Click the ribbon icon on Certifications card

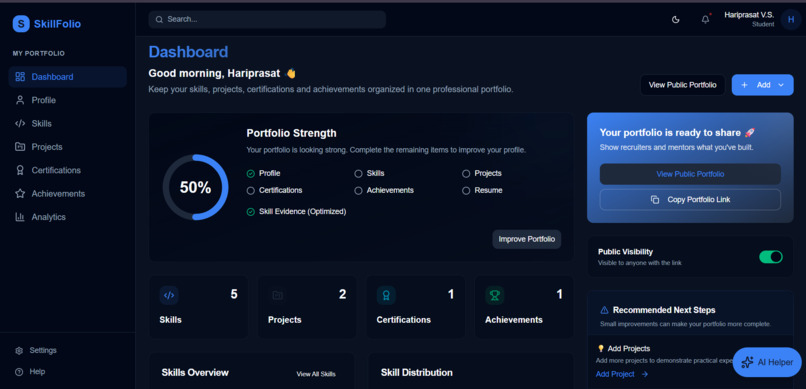point(386,295)
